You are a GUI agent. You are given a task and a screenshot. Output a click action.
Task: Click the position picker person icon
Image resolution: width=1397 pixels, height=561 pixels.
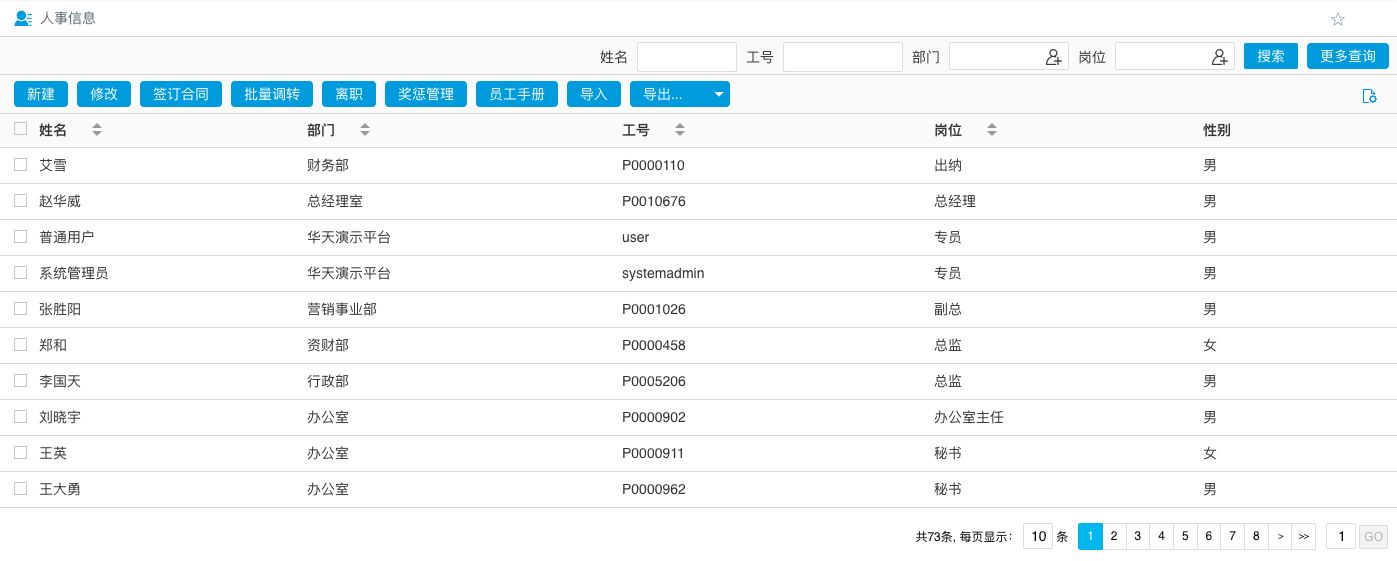click(x=1219, y=57)
